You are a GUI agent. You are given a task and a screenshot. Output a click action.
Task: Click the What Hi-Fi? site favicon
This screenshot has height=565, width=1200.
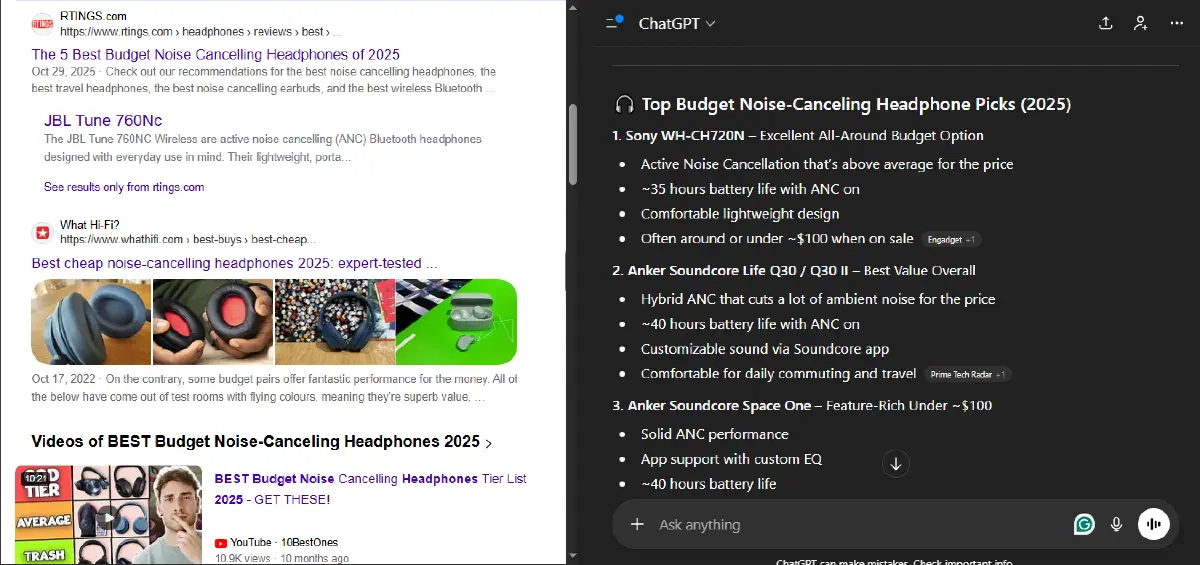click(x=42, y=232)
